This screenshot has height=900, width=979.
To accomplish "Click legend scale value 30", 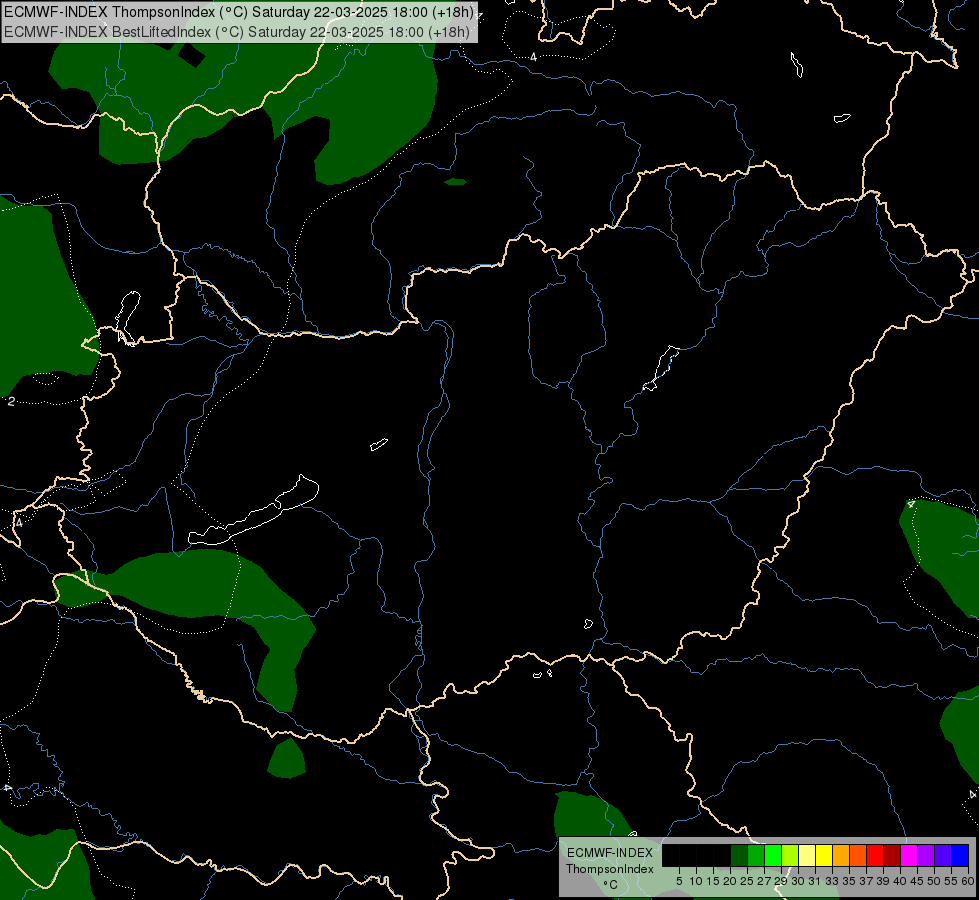I will [x=798, y=881].
